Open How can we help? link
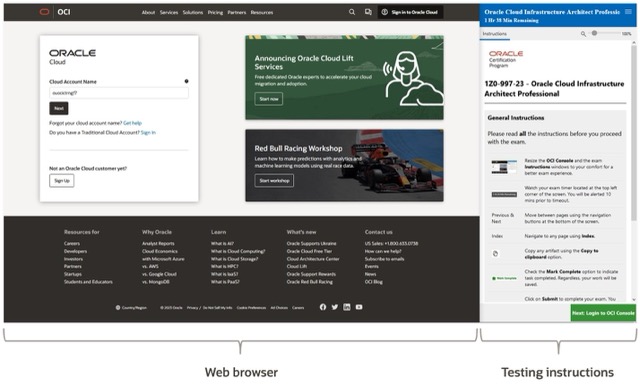This screenshot has width=640, height=387. (383, 251)
